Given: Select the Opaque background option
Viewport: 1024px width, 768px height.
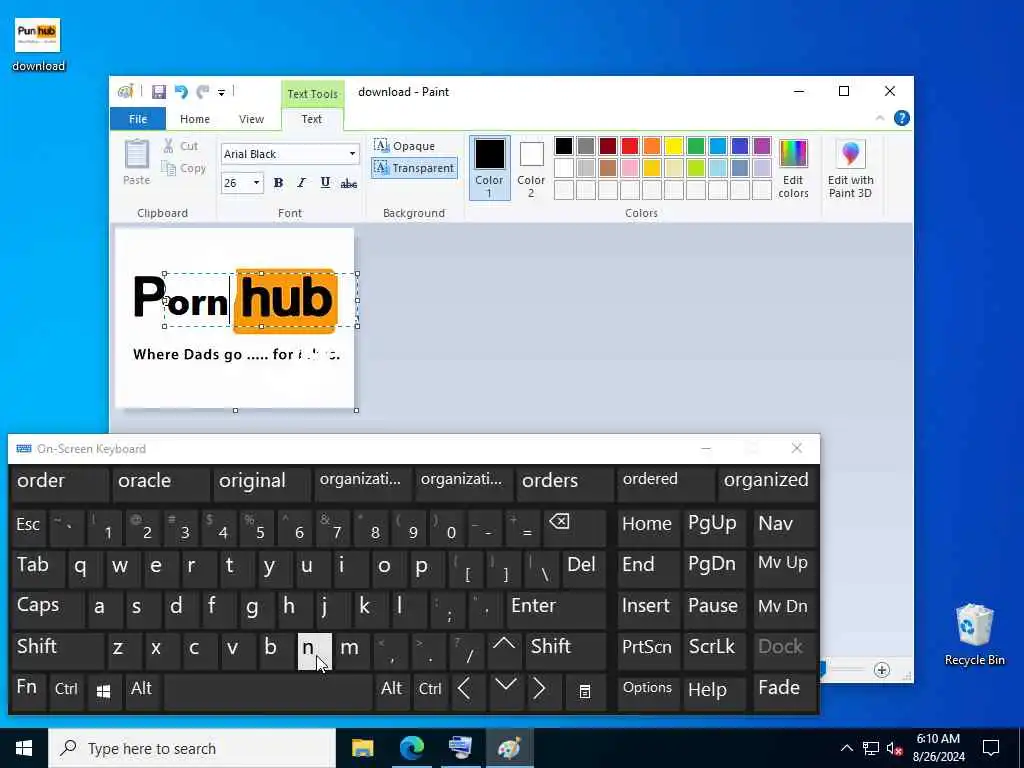Looking at the screenshot, I should point(405,146).
